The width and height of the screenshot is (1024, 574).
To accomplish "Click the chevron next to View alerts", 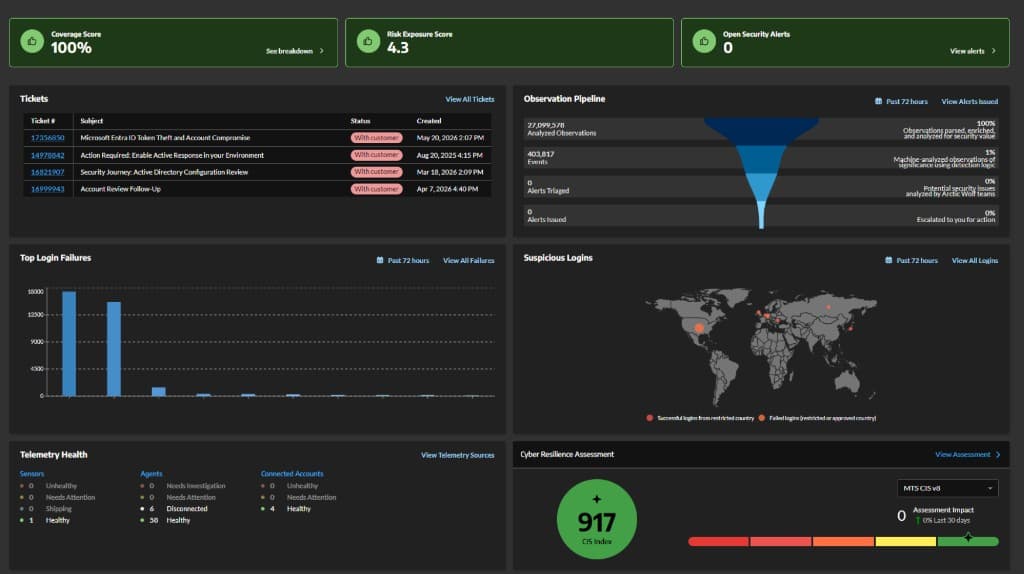I will (x=994, y=51).
